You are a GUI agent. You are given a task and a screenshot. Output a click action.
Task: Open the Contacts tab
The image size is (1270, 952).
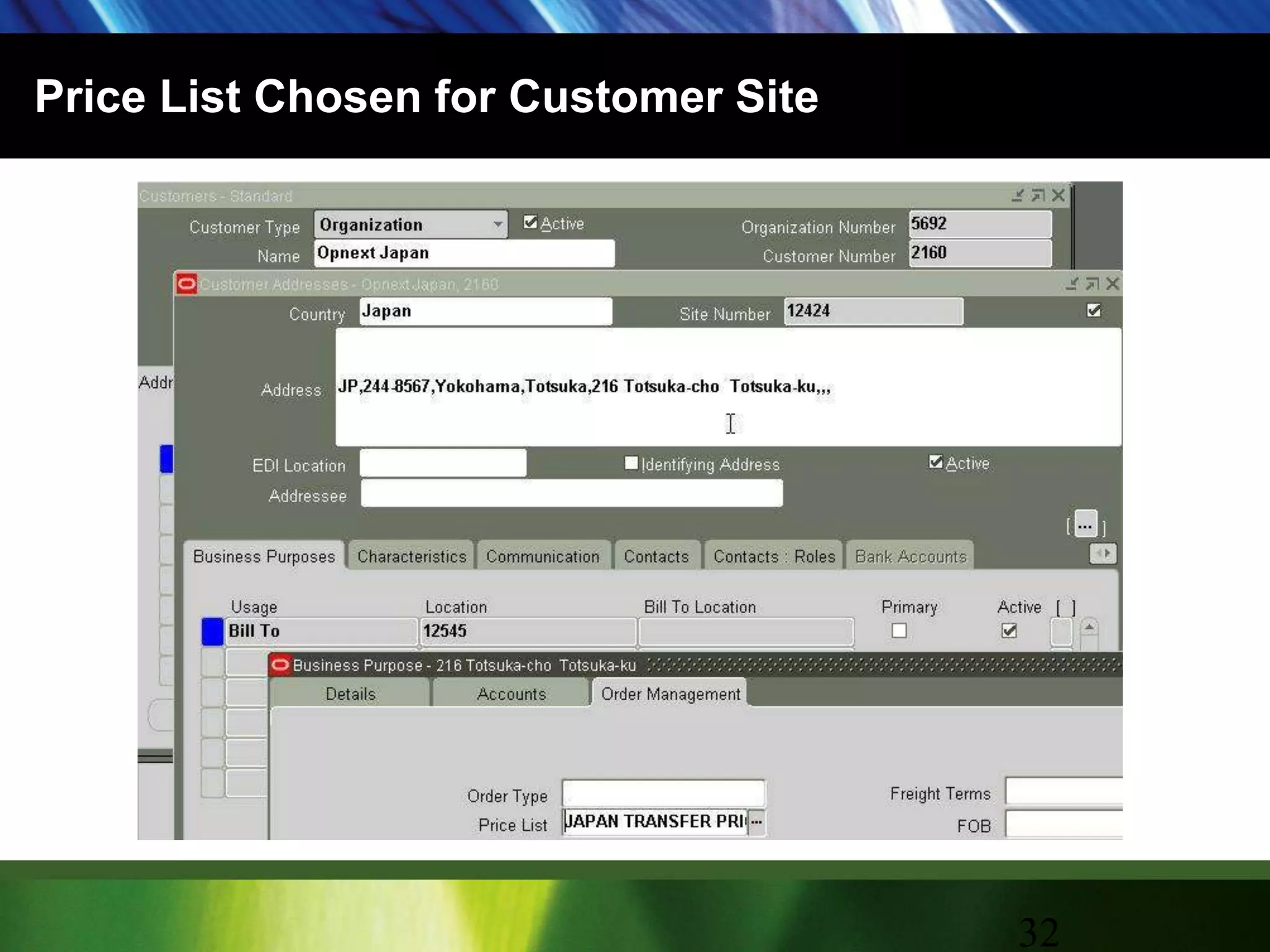pos(656,556)
